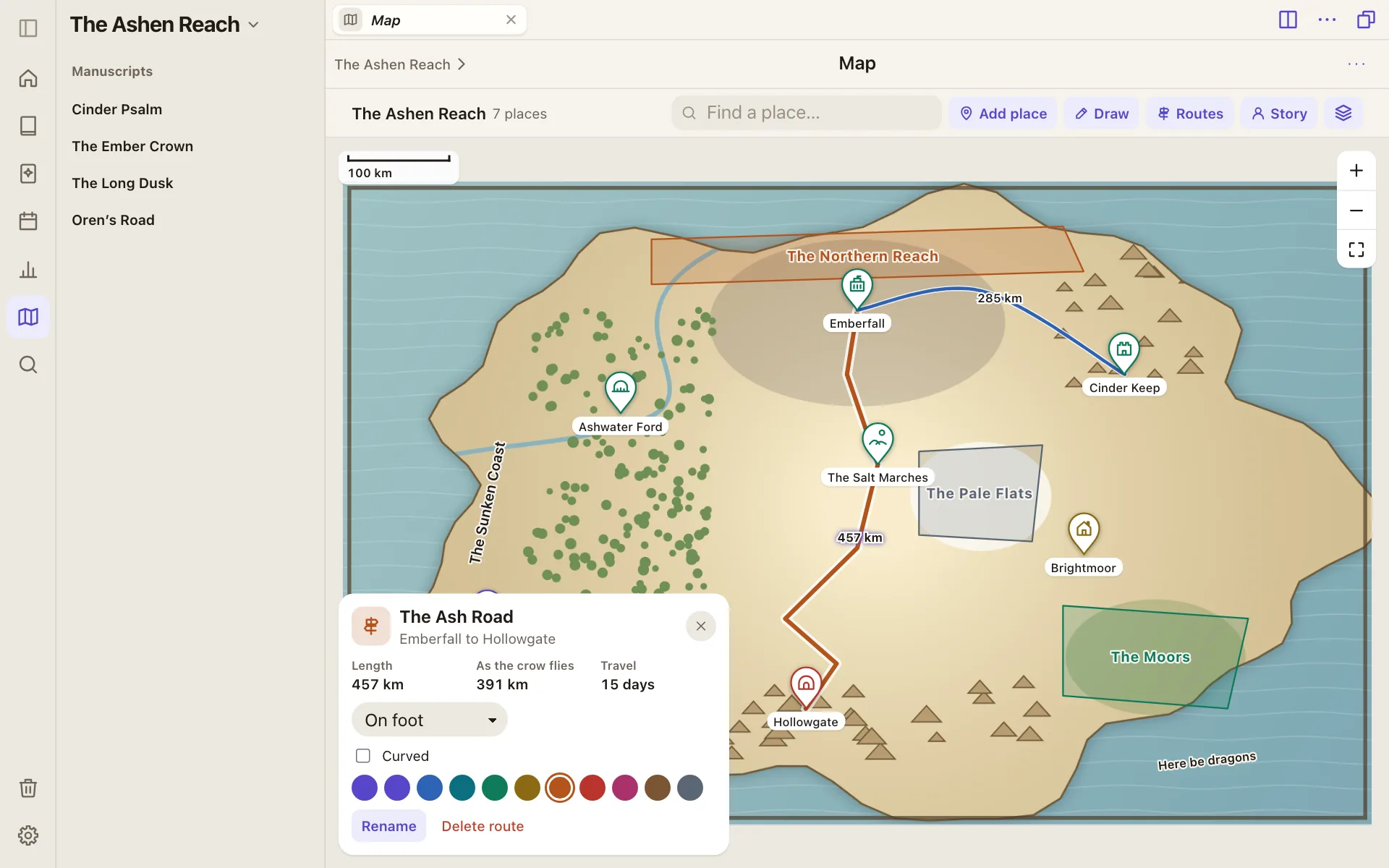Zoom in with the plus button
The image size is (1389, 868).
click(x=1356, y=171)
